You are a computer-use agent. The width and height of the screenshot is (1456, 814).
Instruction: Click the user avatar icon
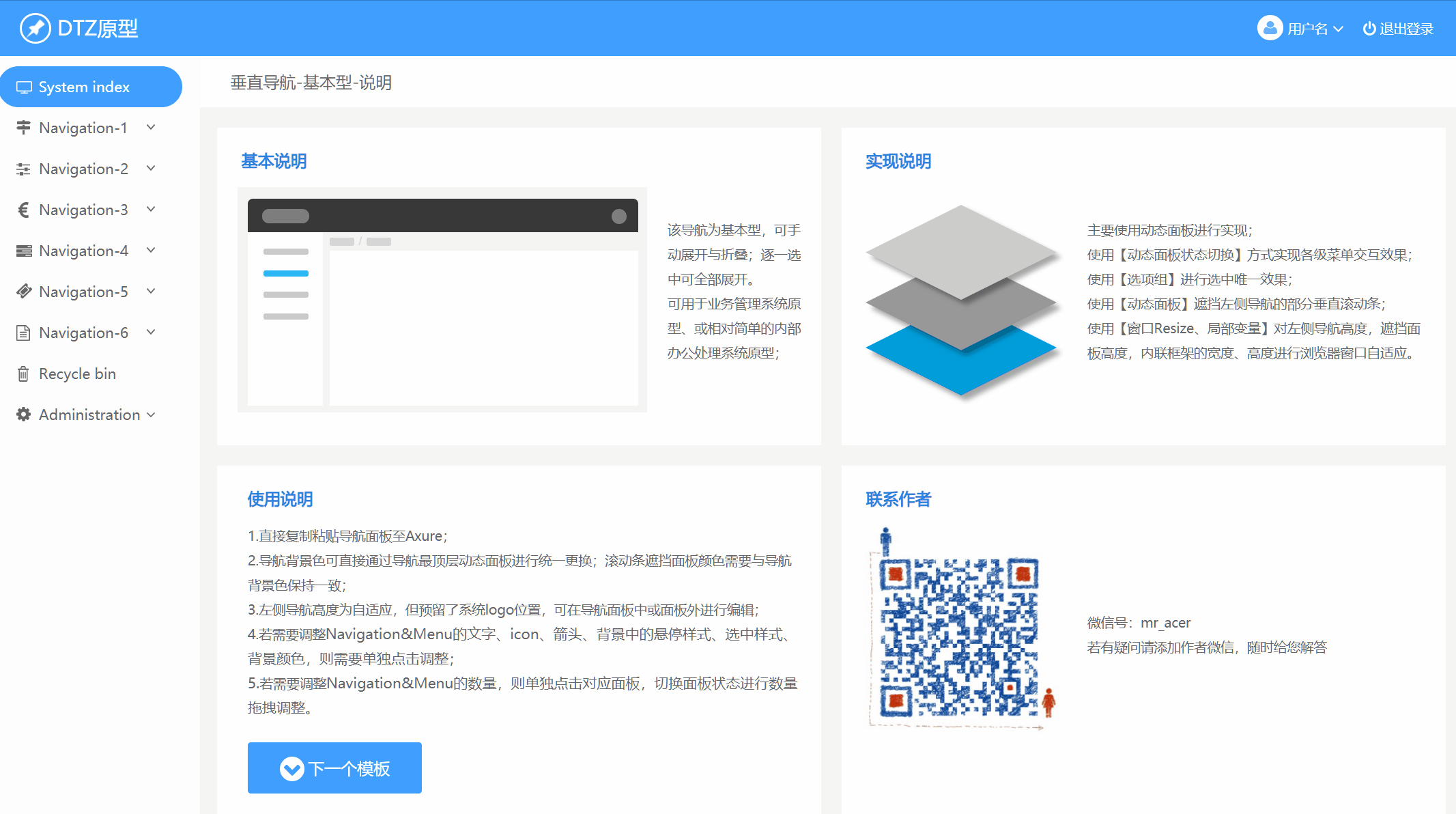pos(1270,28)
